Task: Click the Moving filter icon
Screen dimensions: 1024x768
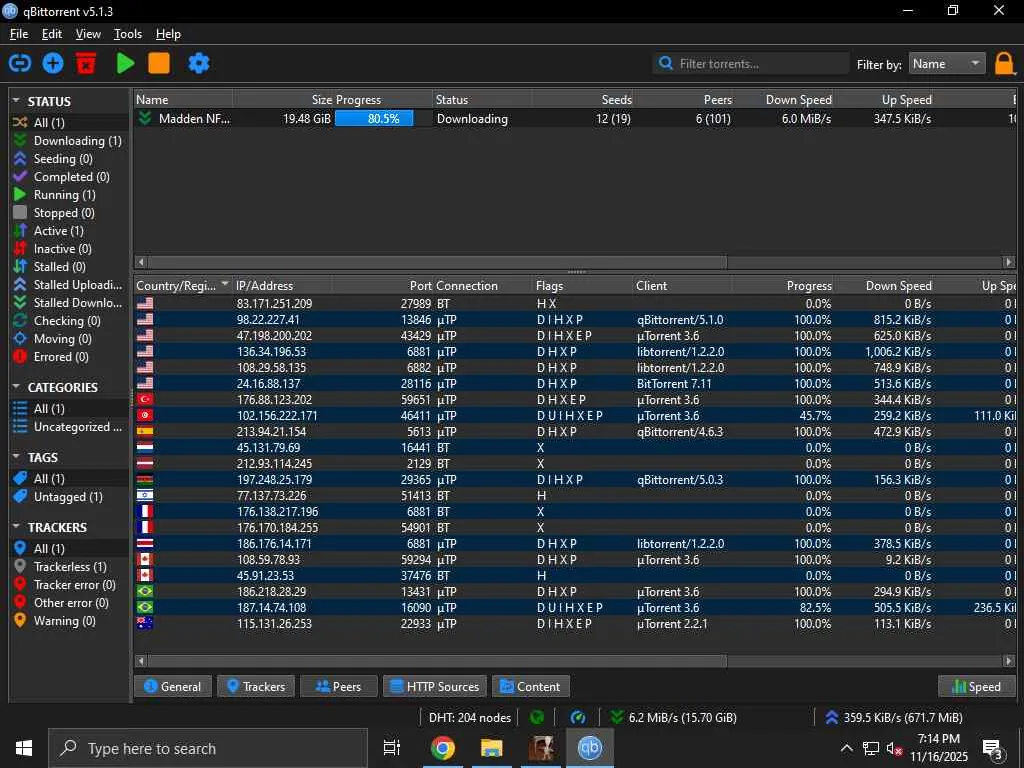Action: pos(20,338)
